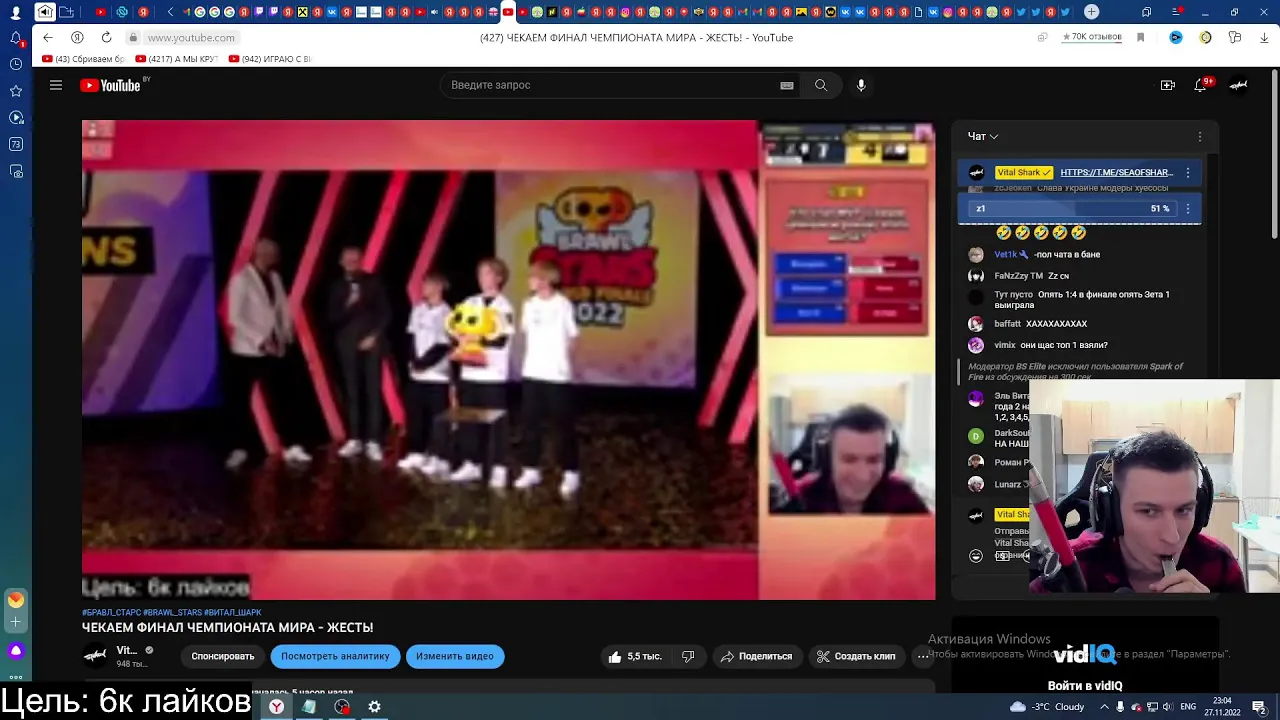Screen dimensions: 1280x720
Task: Expand the Чат mode dropdown
Action: [983, 136]
